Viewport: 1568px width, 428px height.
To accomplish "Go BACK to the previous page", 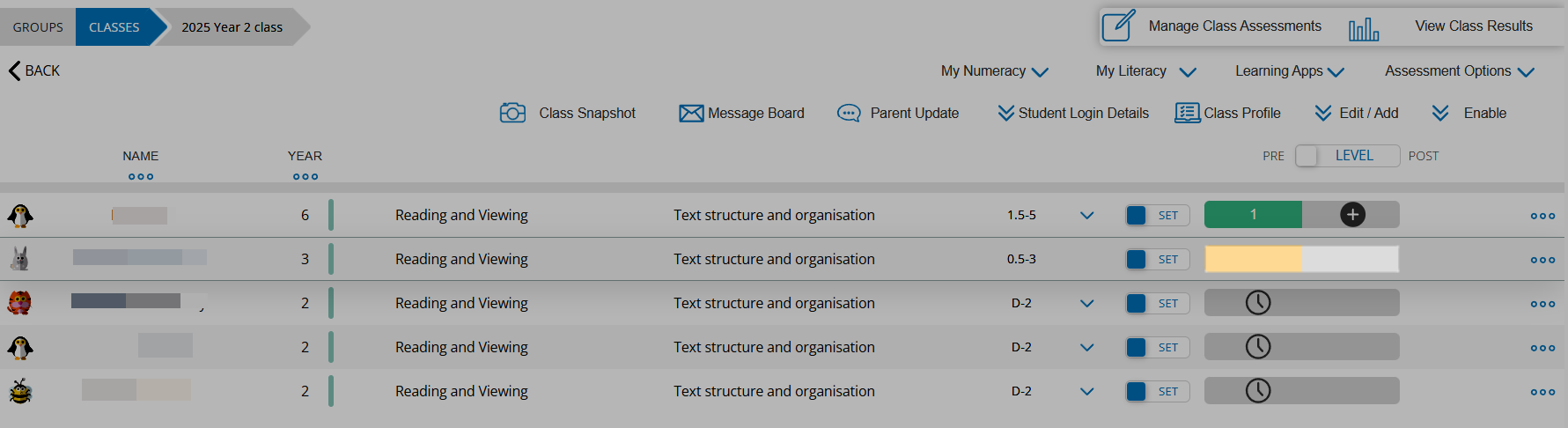I will pos(34,70).
